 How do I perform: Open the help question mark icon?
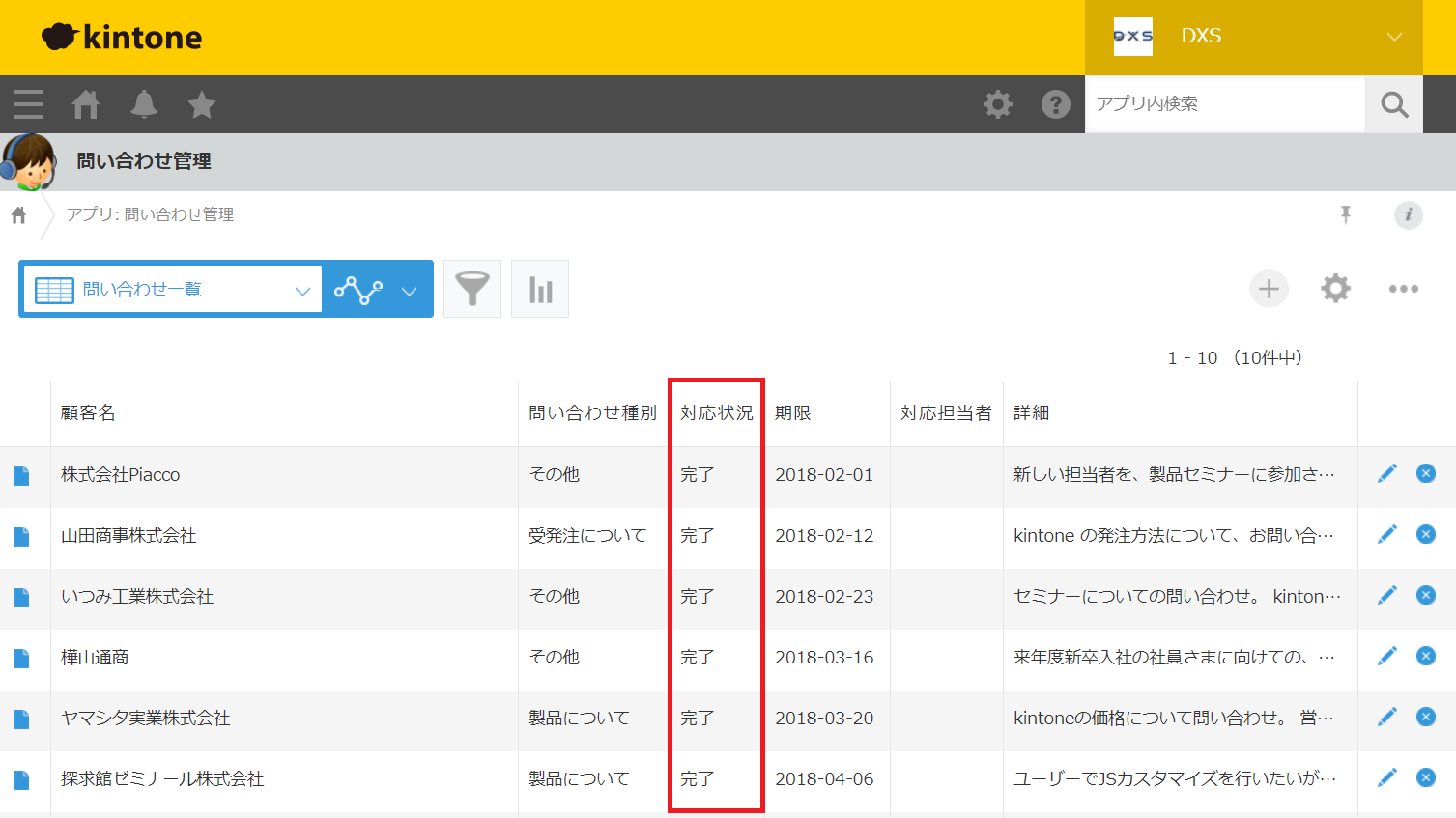click(x=1056, y=104)
